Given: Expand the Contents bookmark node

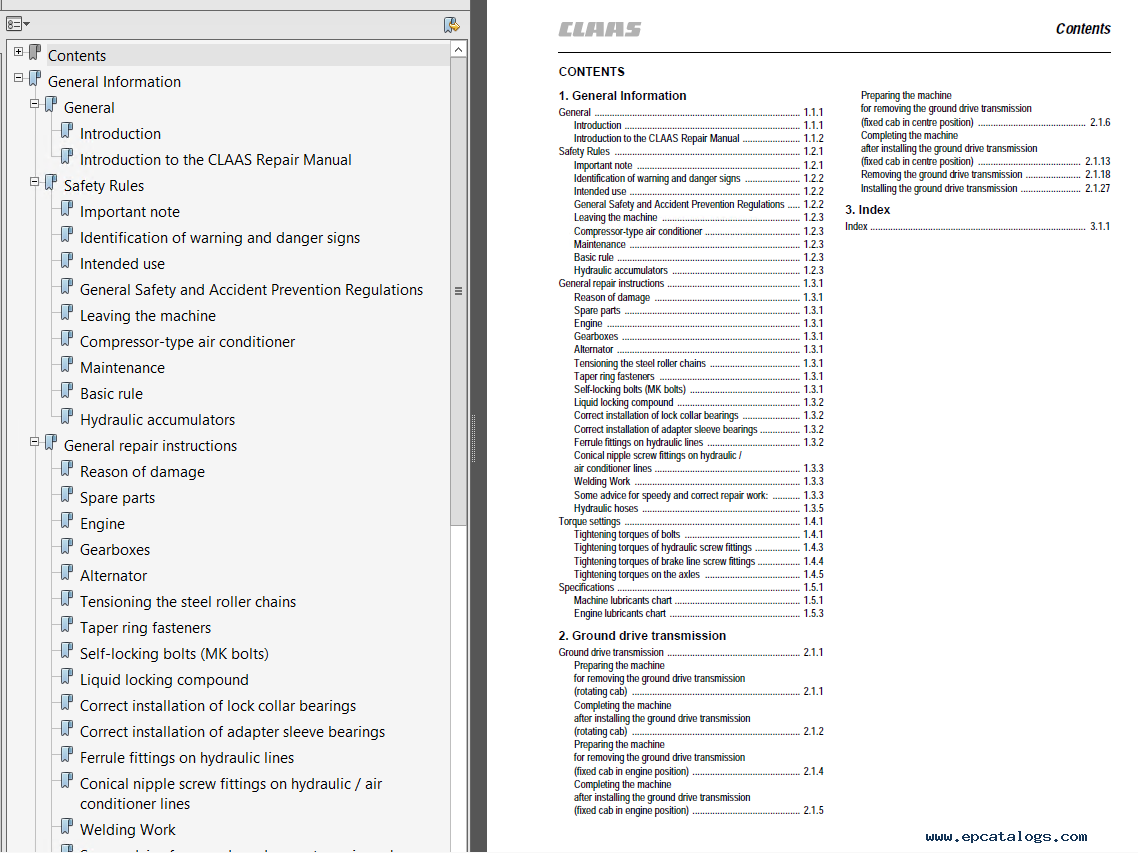Looking at the screenshot, I should (x=18, y=52).
